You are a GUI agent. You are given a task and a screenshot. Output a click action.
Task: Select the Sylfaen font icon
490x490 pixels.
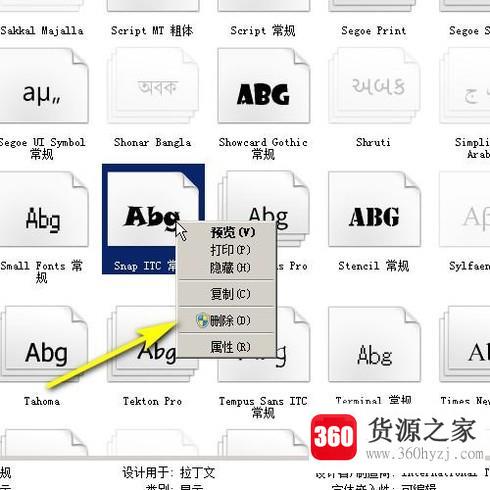click(x=465, y=209)
